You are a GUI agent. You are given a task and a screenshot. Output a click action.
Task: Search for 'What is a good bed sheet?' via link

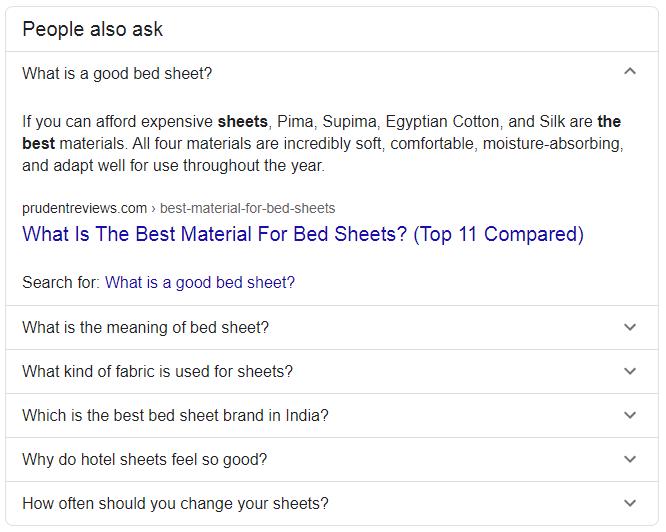point(200,283)
